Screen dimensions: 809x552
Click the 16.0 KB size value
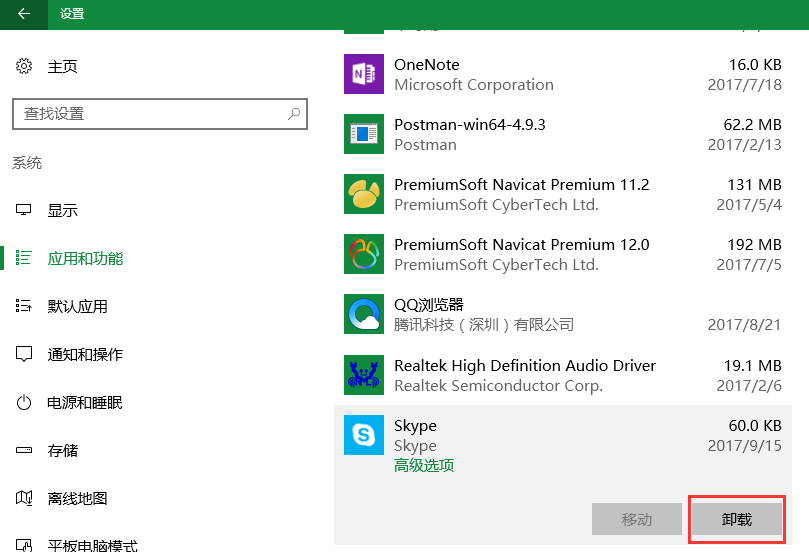(755, 64)
